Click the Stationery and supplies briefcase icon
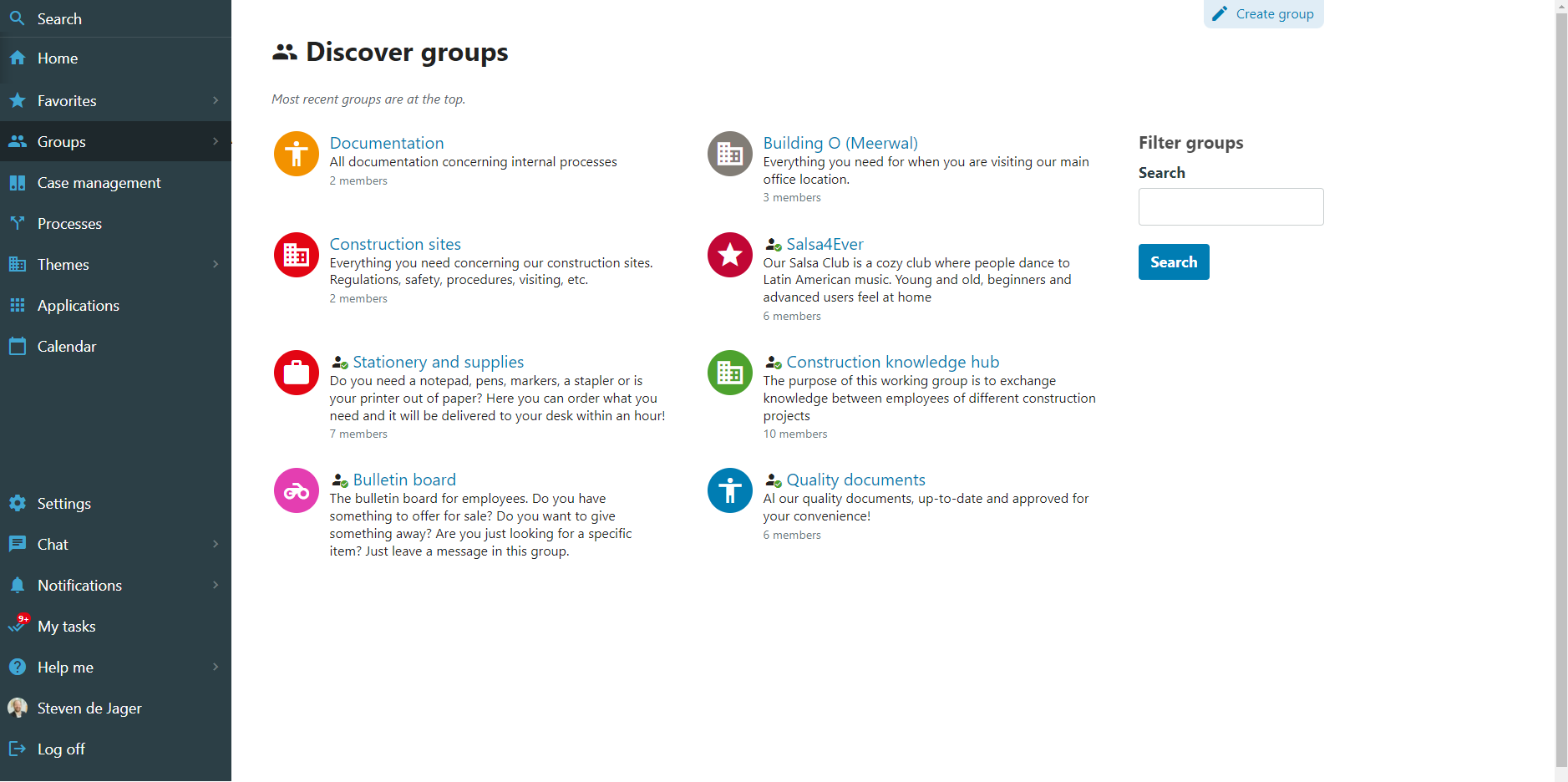Viewport: 1568px width, 782px height. (297, 373)
